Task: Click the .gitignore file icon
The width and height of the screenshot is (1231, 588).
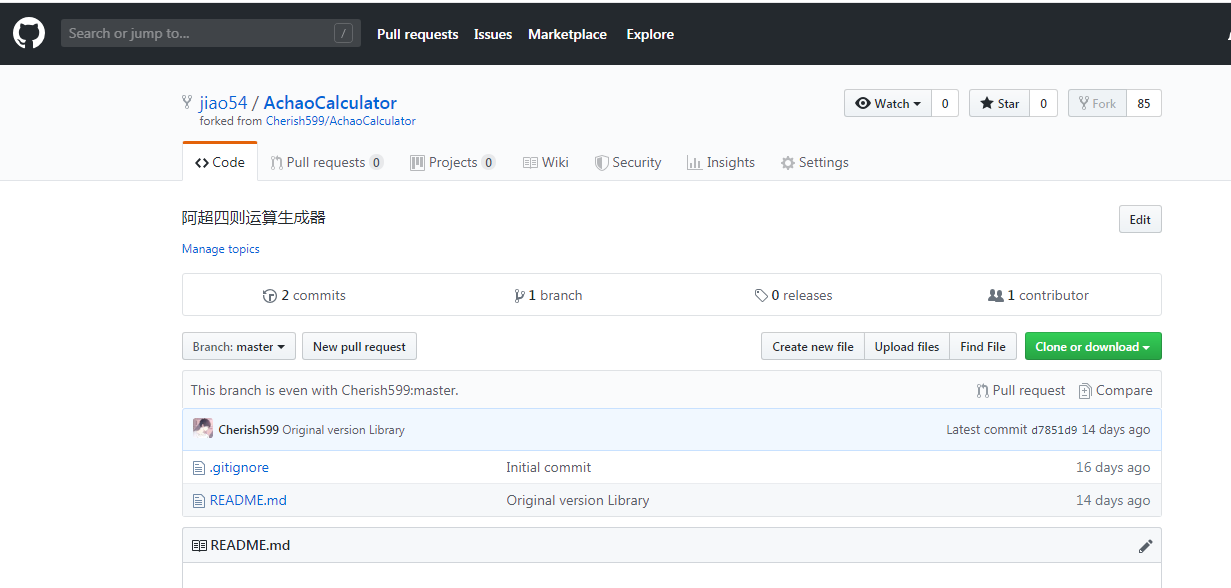Action: point(198,467)
